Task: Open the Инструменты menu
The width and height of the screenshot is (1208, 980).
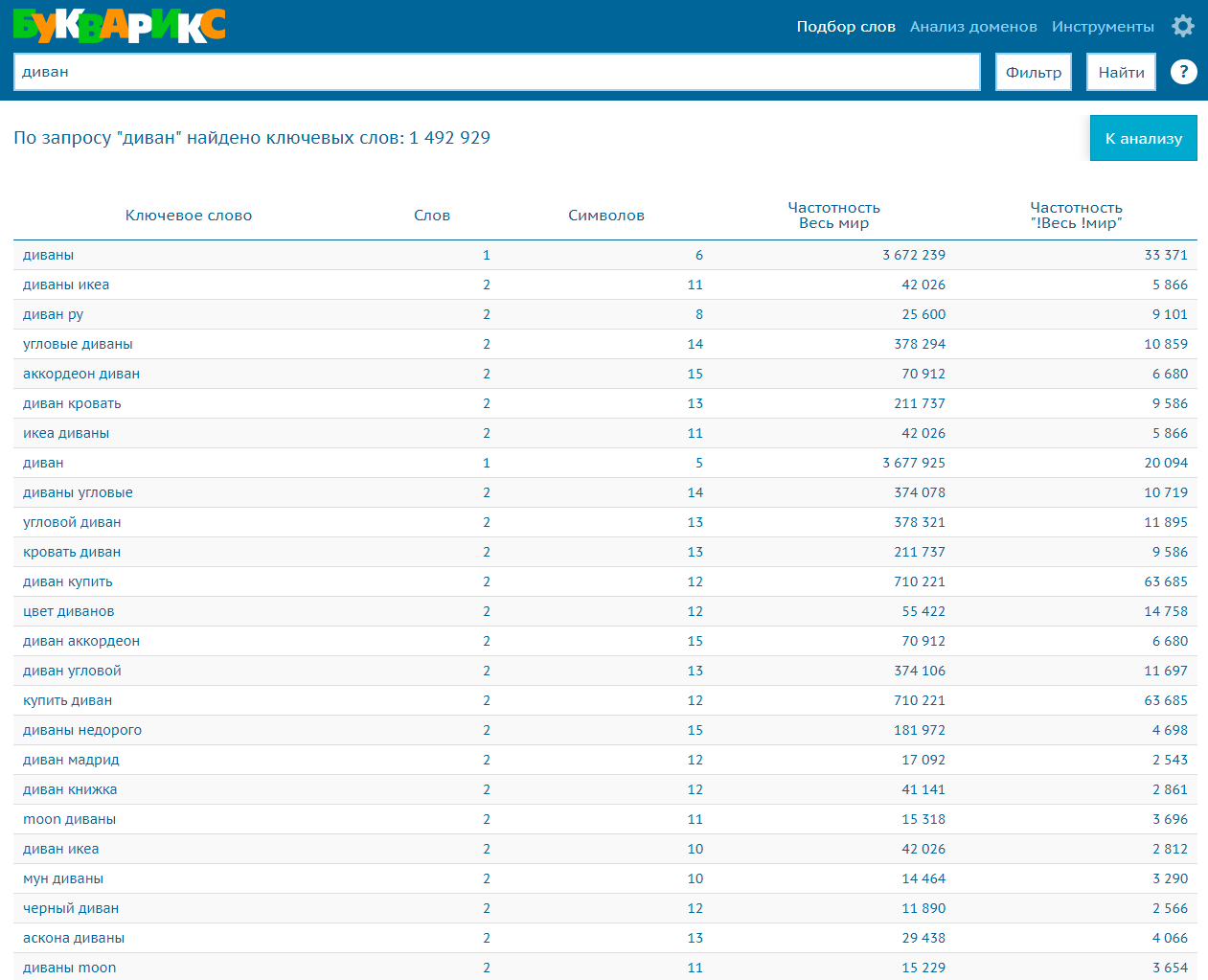Action: (x=1102, y=27)
